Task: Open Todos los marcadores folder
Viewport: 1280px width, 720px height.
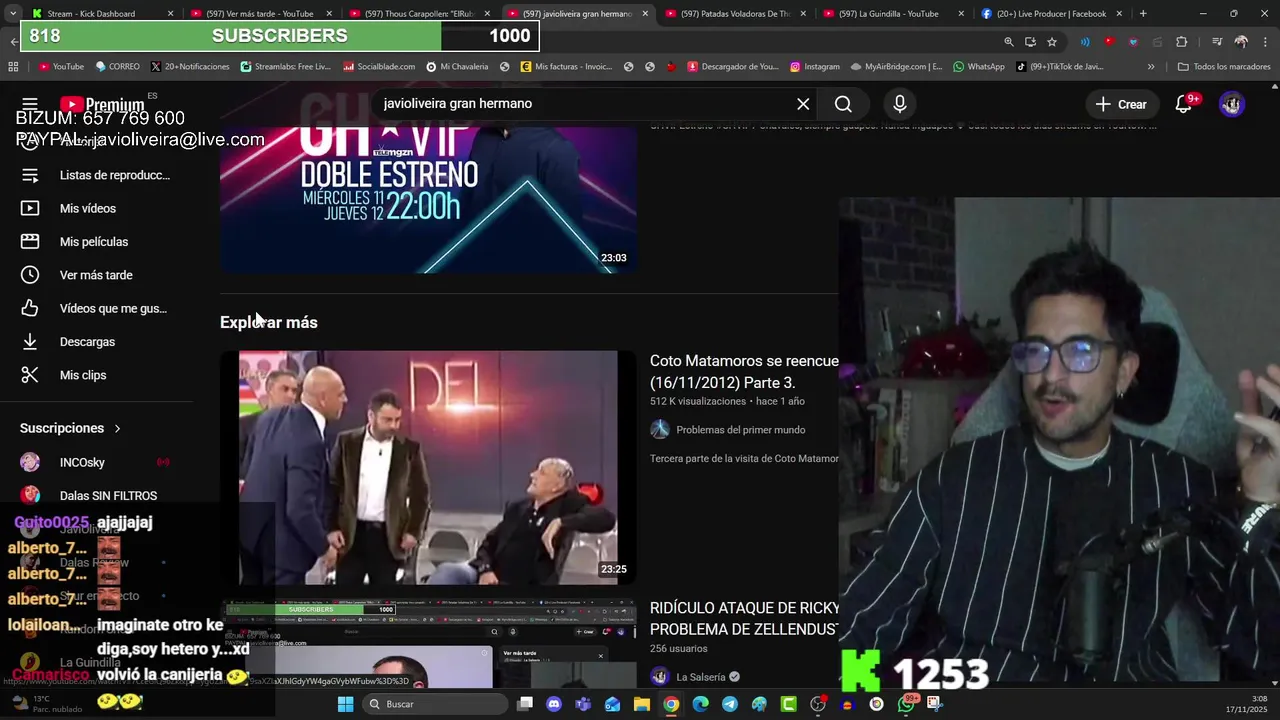Action: [1224, 67]
